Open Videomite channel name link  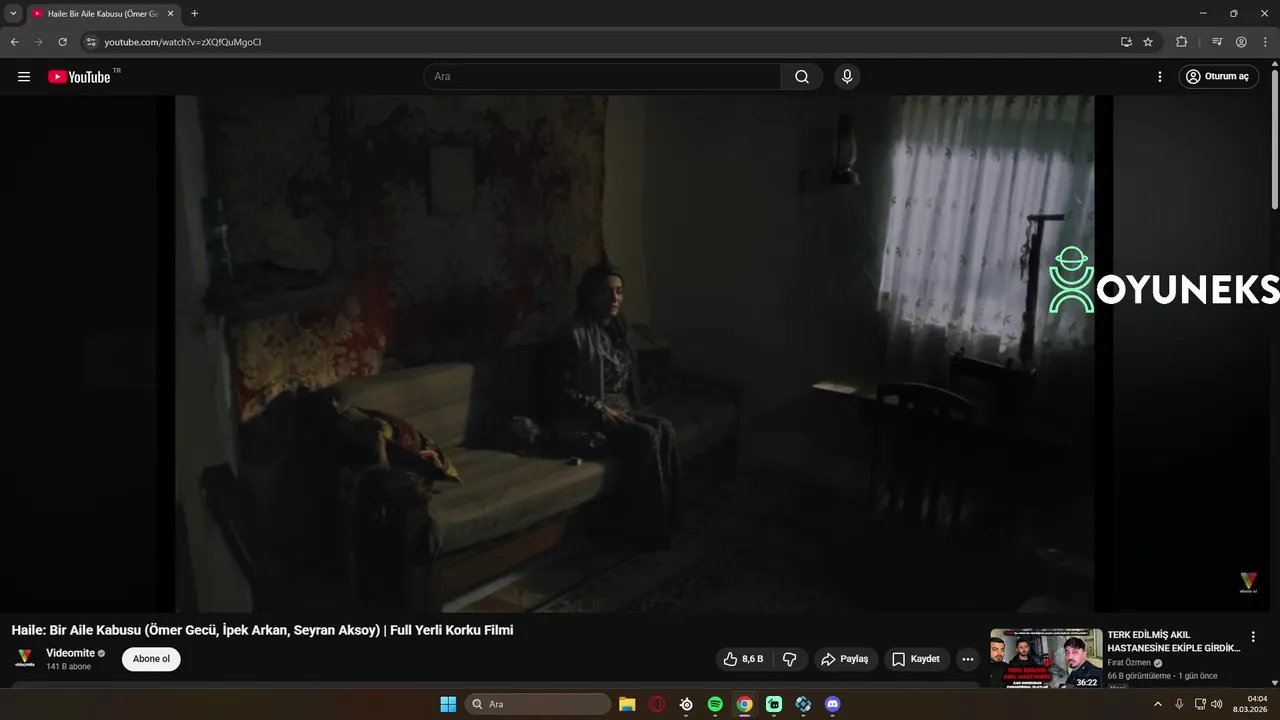71,653
